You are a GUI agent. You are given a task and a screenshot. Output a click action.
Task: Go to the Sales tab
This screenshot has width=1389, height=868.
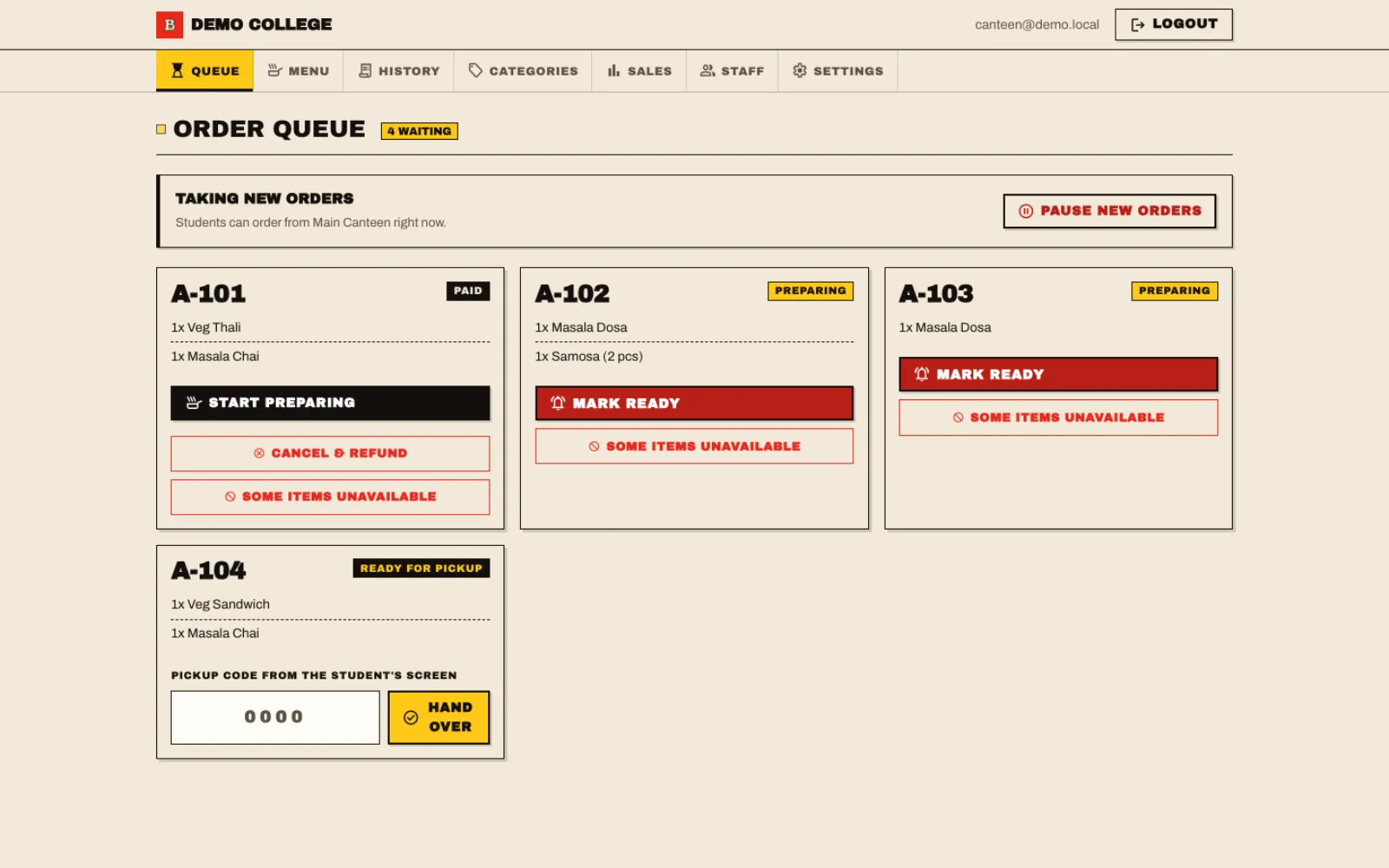click(639, 71)
